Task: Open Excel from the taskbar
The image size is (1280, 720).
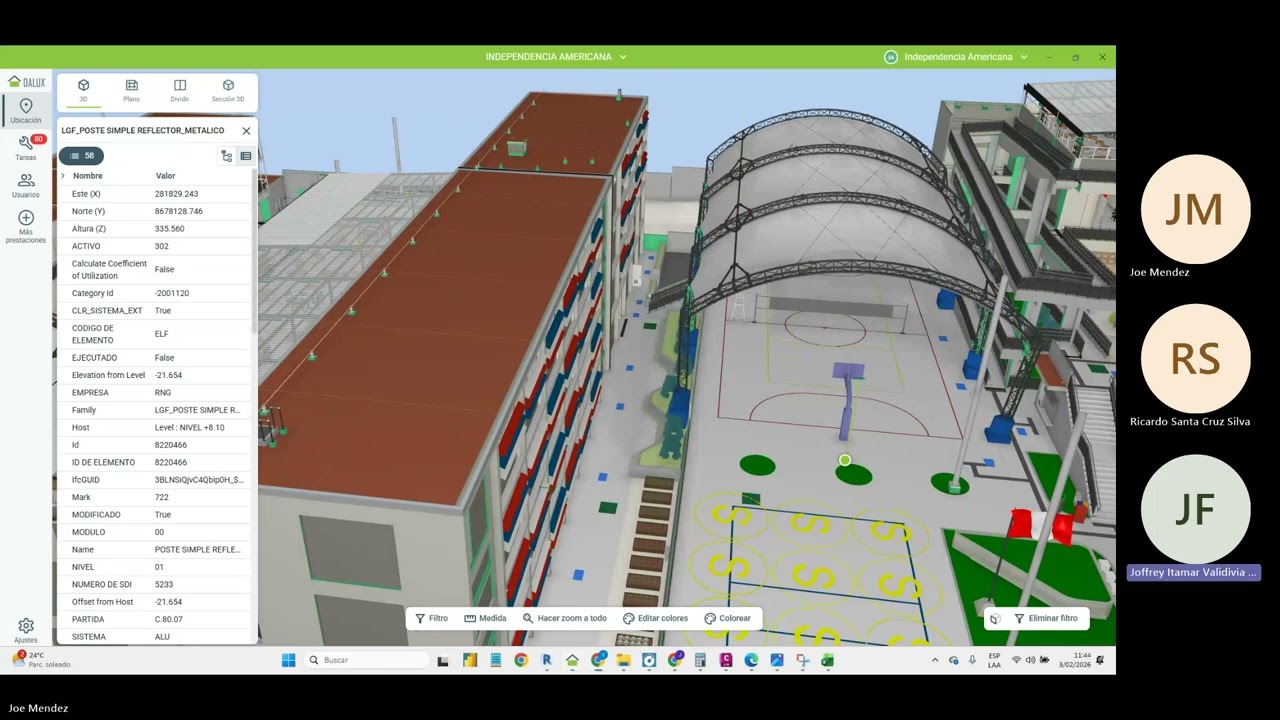Action: coord(828,660)
